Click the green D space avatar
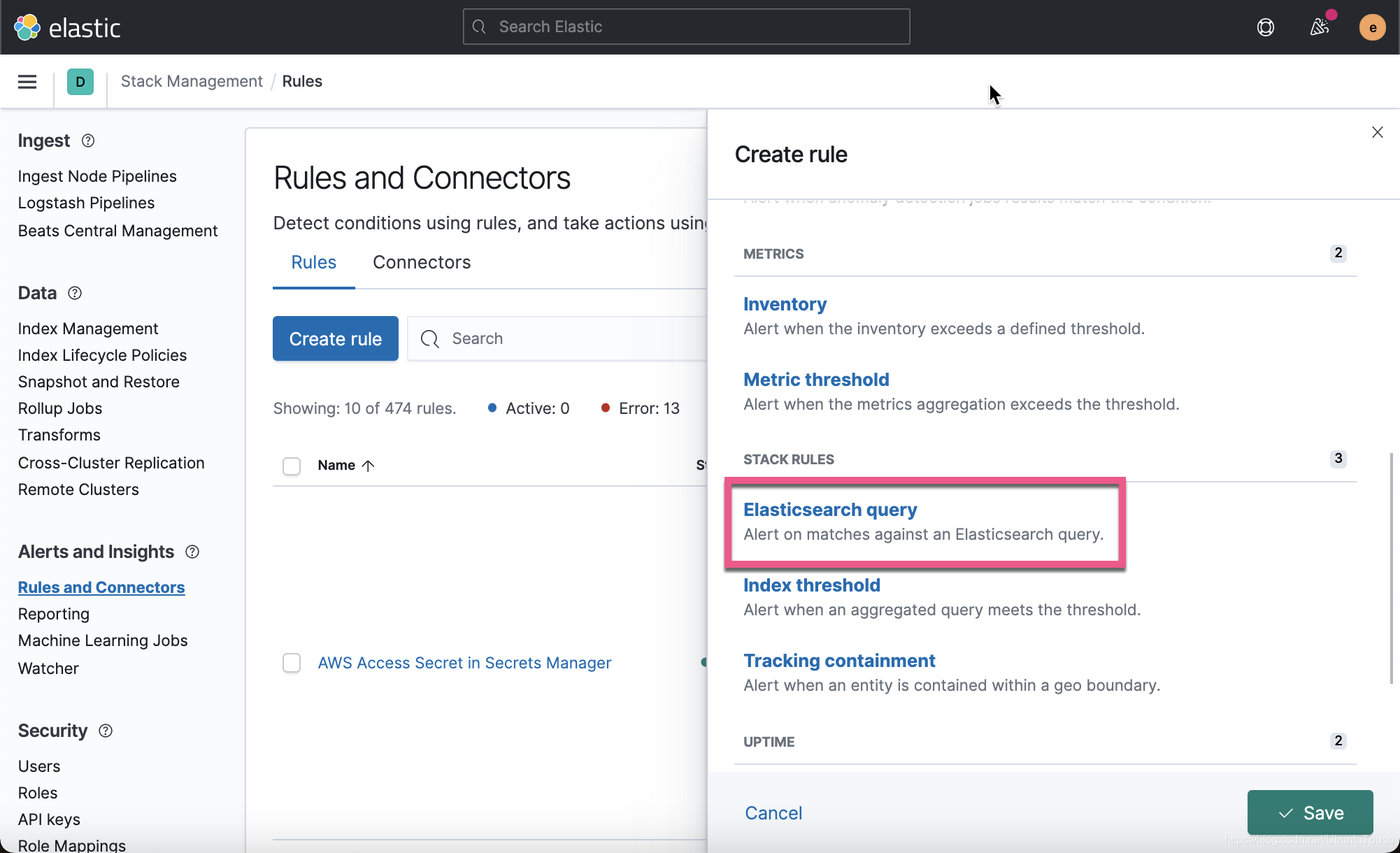Image resolution: width=1400 pixels, height=853 pixels. pyautogui.click(x=80, y=82)
